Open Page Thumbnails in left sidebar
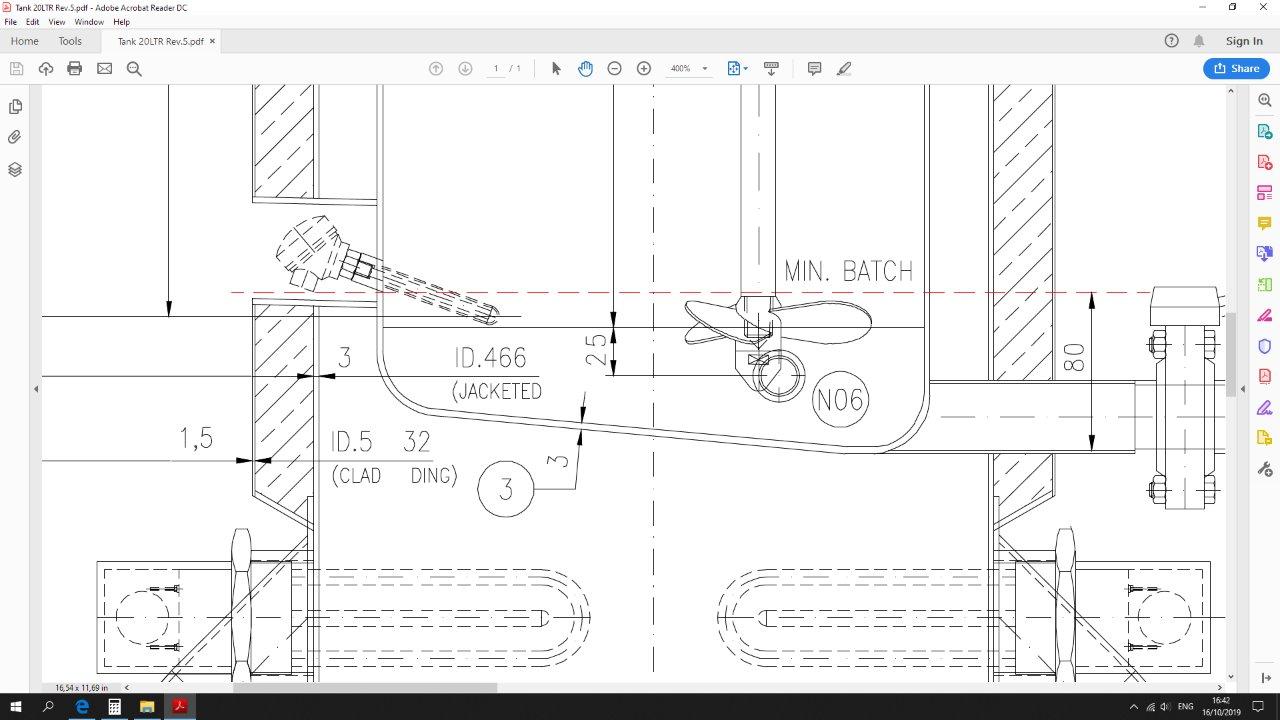The image size is (1280, 720). tap(15, 107)
